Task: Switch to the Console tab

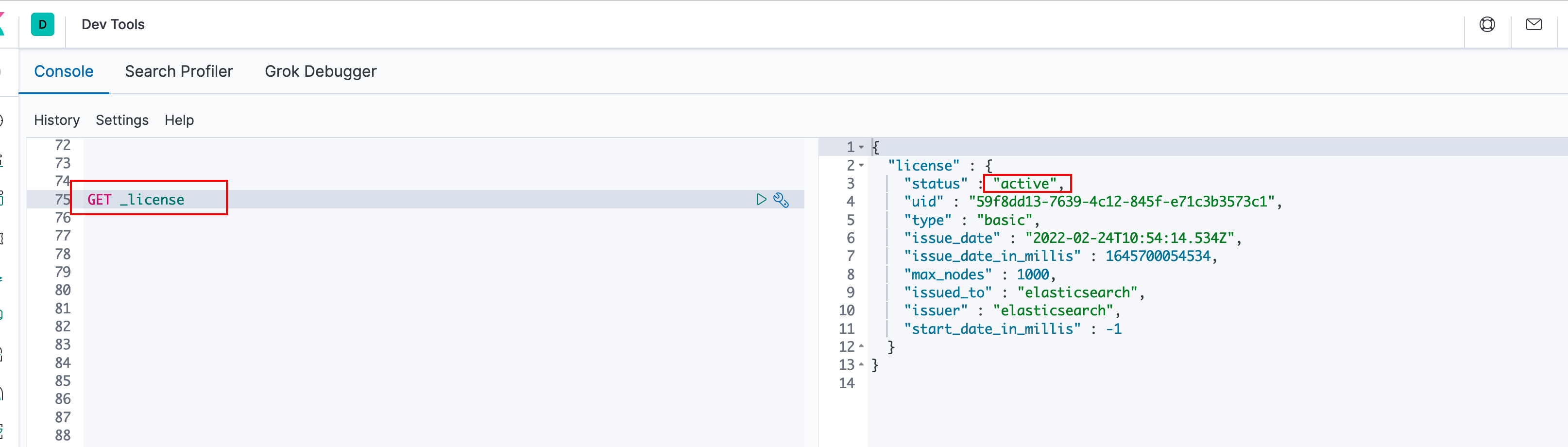Action: pos(63,71)
